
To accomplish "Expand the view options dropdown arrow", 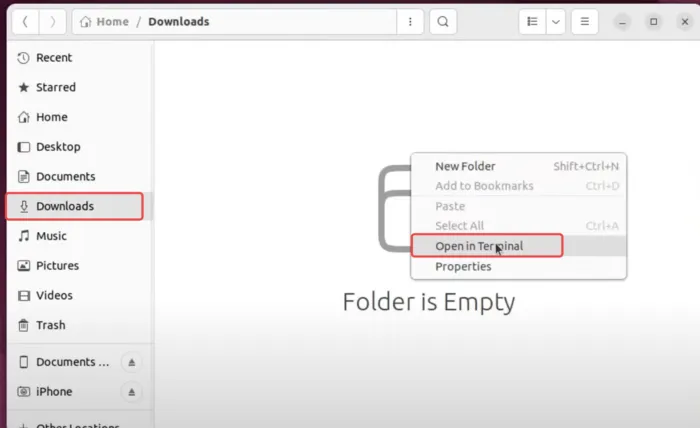I will click(x=556, y=21).
